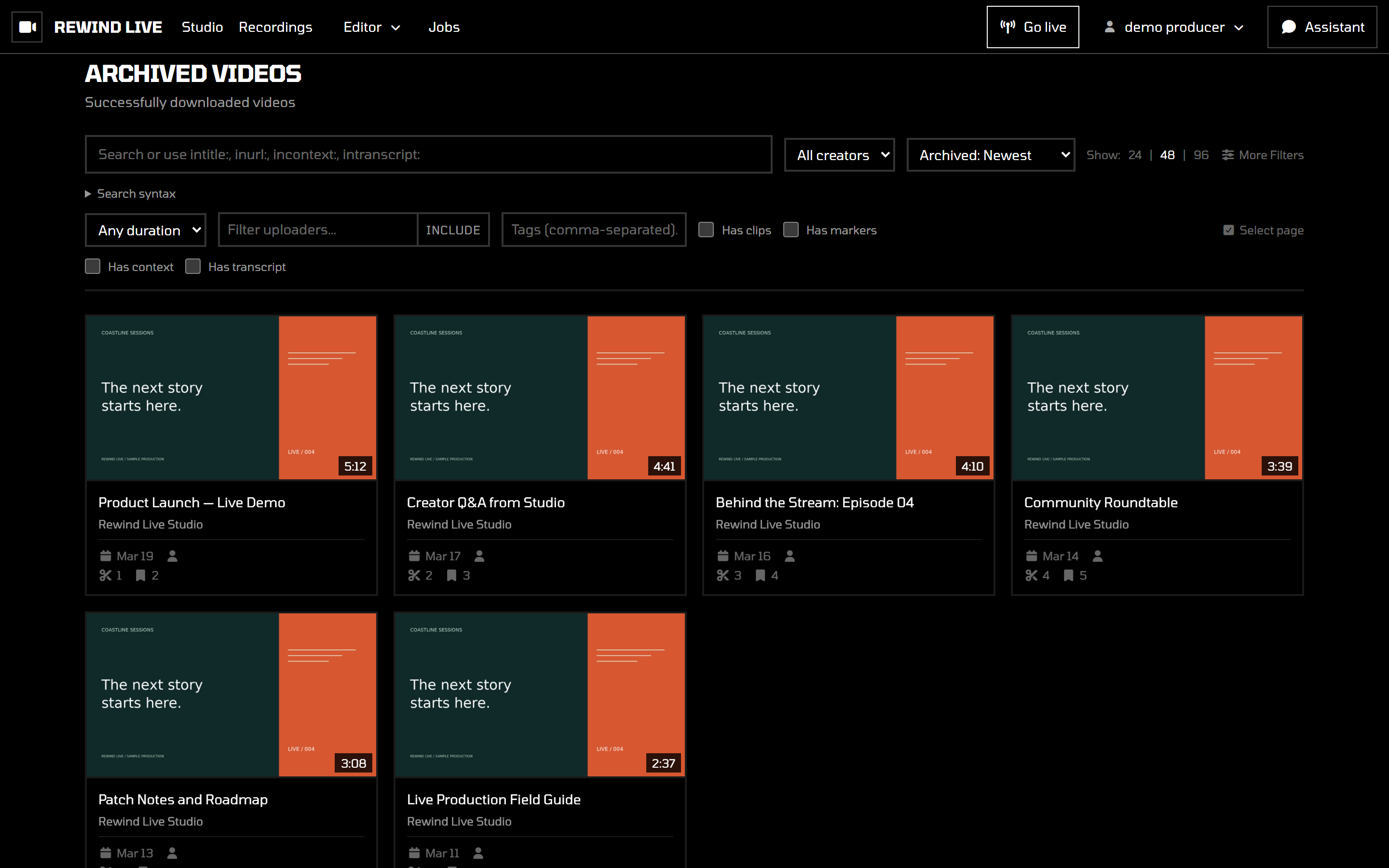This screenshot has height=868, width=1389.
Task: Open the Live Production Field Guide thumbnail
Action: (540, 695)
